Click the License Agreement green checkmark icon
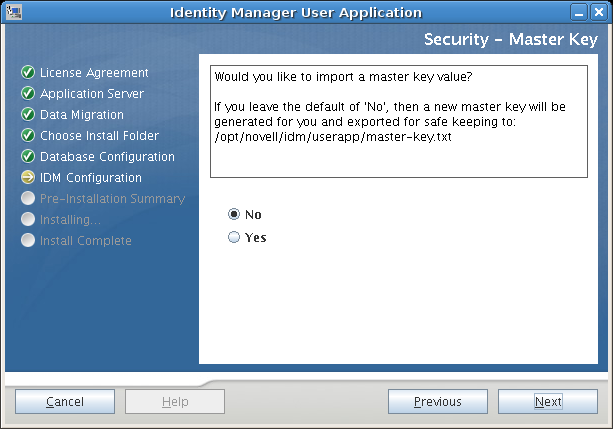This screenshot has width=613, height=429. click(x=28, y=73)
